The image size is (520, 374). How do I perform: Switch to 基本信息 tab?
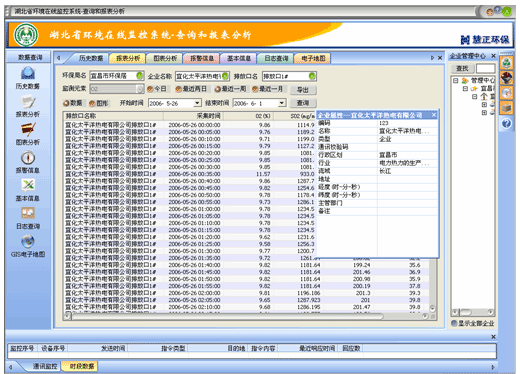click(239, 58)
